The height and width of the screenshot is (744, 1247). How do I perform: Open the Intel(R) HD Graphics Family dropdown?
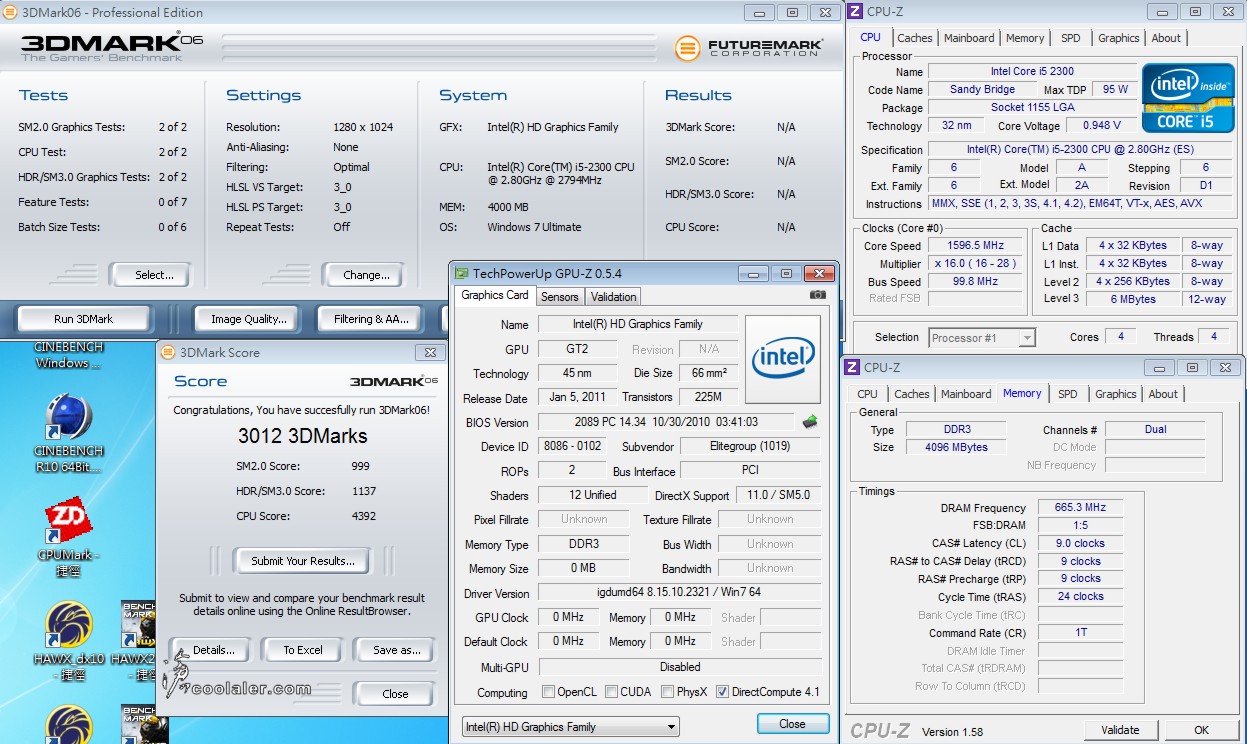[x=570, y=727]
